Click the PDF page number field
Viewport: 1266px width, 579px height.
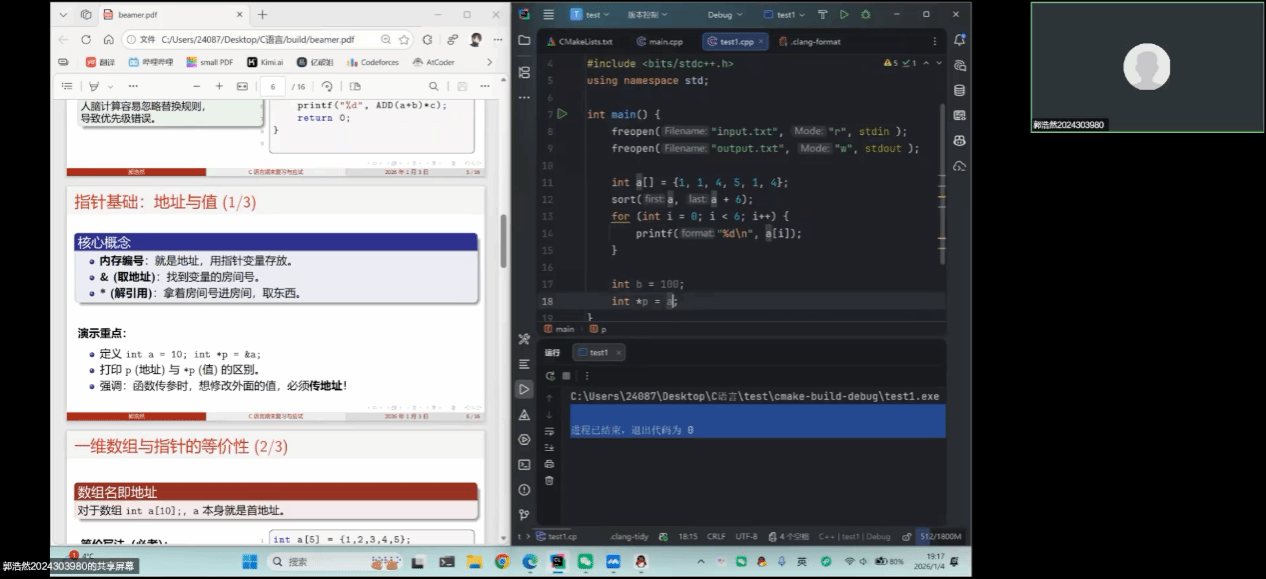(273, 87)
